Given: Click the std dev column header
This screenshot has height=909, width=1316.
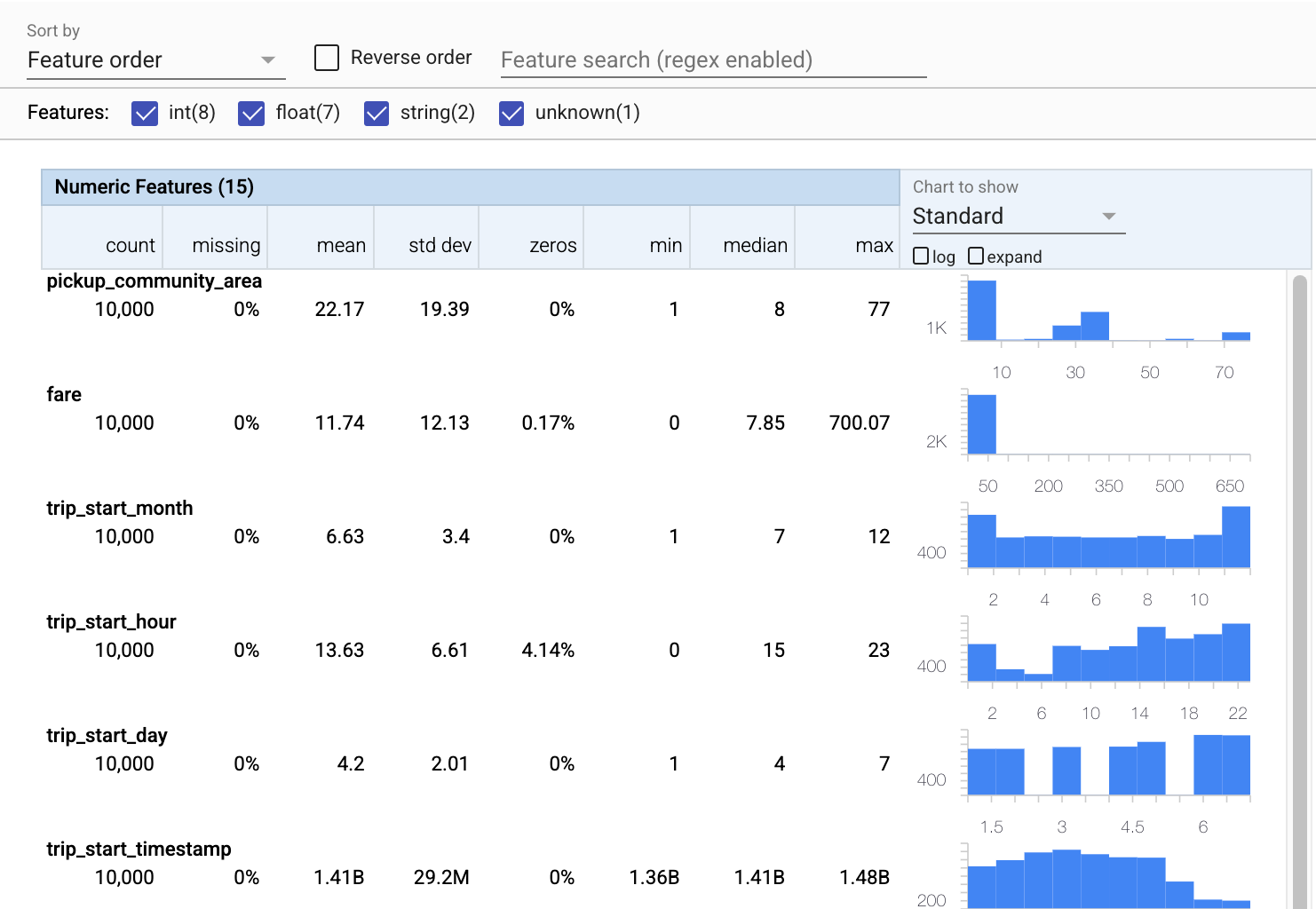Looking at the screenshot, I should pyautogui.click(x=440, y=246).
